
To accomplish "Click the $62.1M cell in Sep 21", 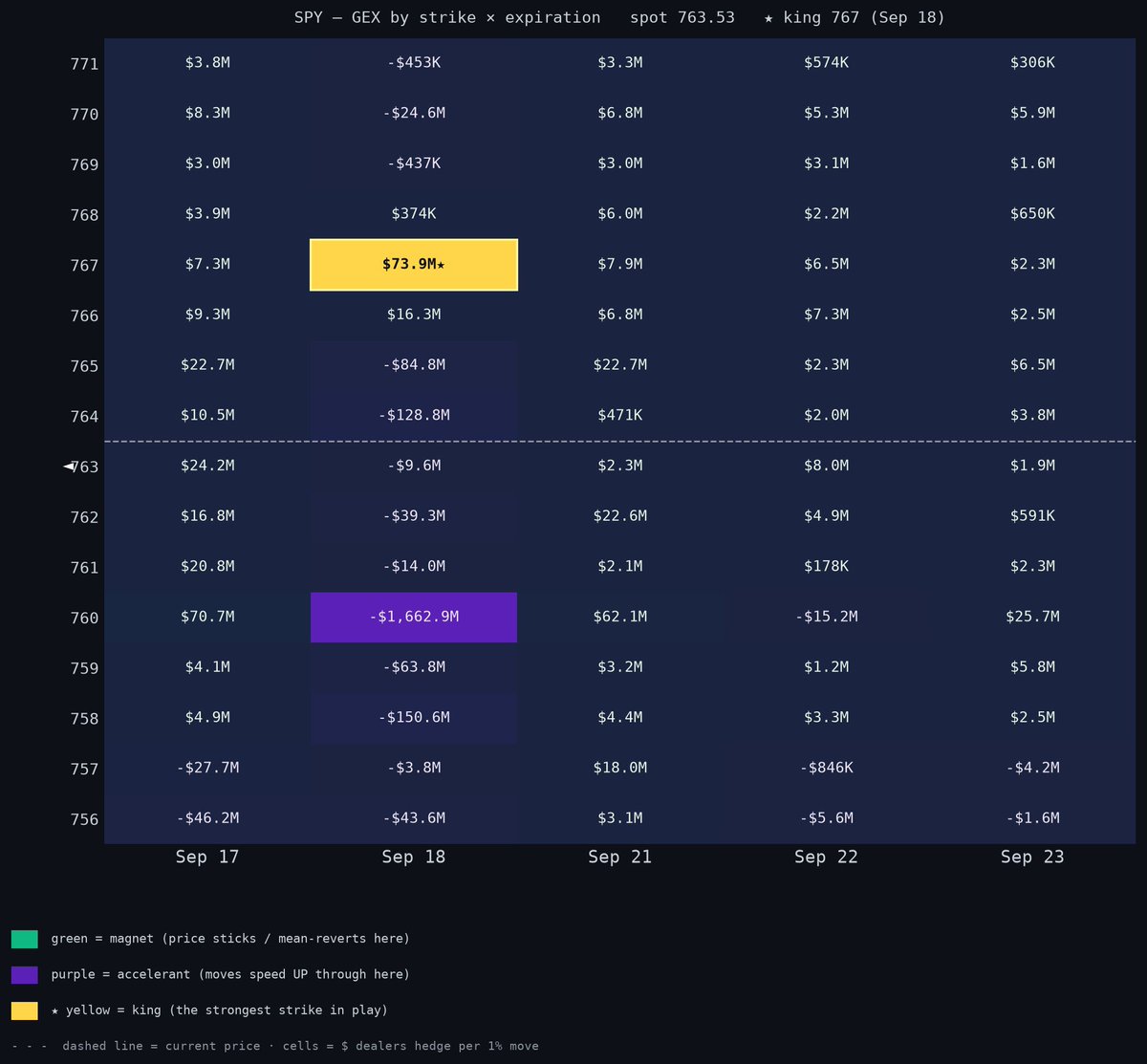I will tap(620, 618).
